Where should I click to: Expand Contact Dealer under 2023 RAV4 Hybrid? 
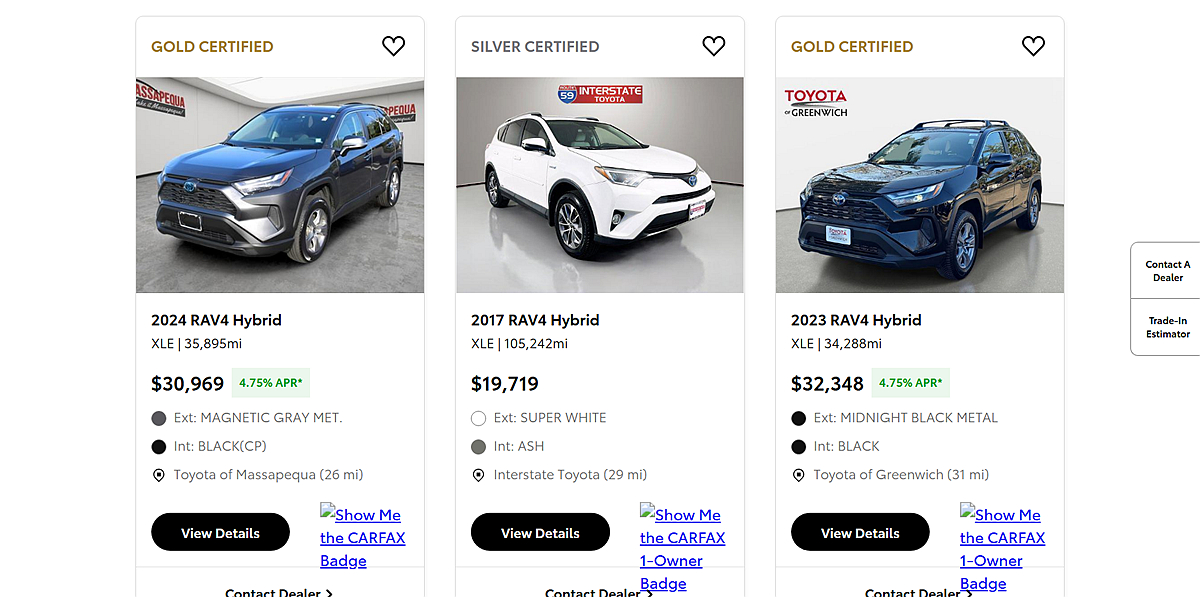pos(919,592)
